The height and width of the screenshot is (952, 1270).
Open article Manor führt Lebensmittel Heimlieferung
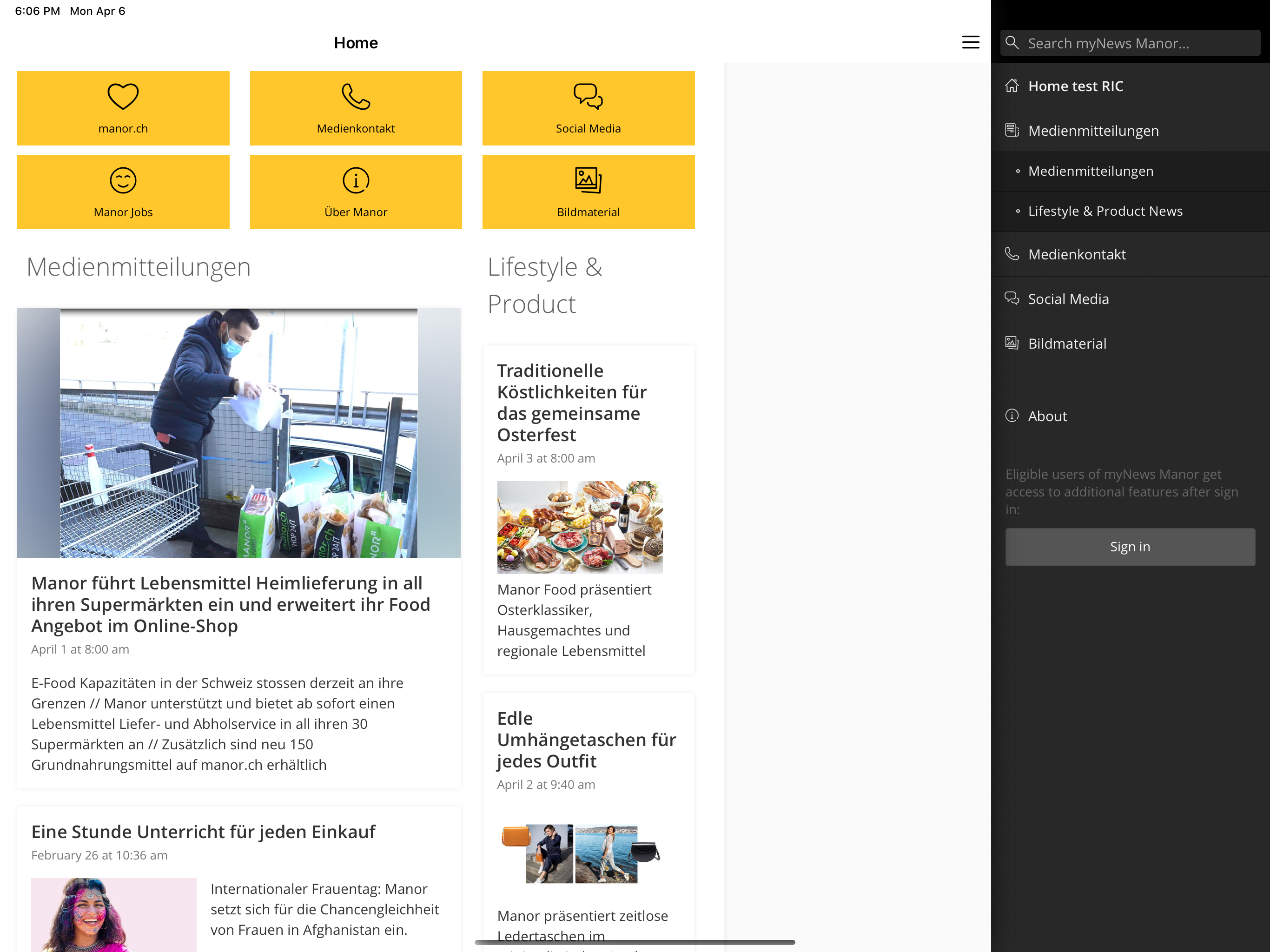[230, 604]
